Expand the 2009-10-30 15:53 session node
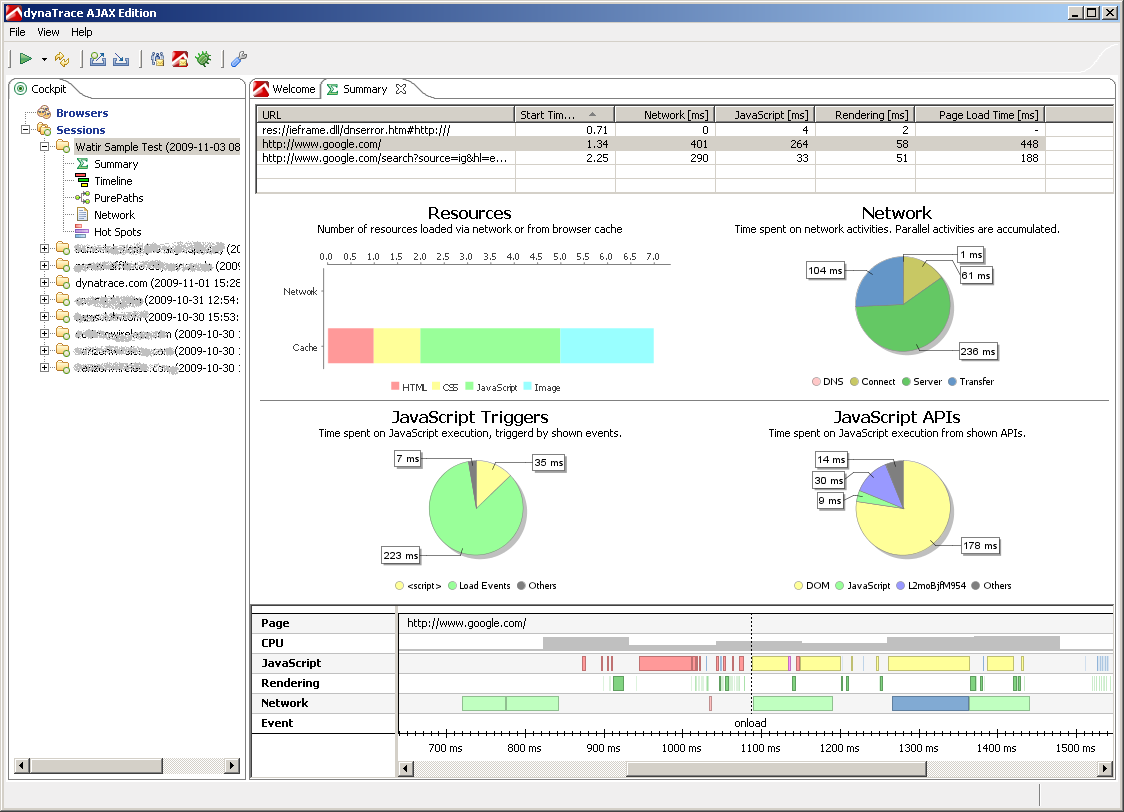 coord(44,317)
